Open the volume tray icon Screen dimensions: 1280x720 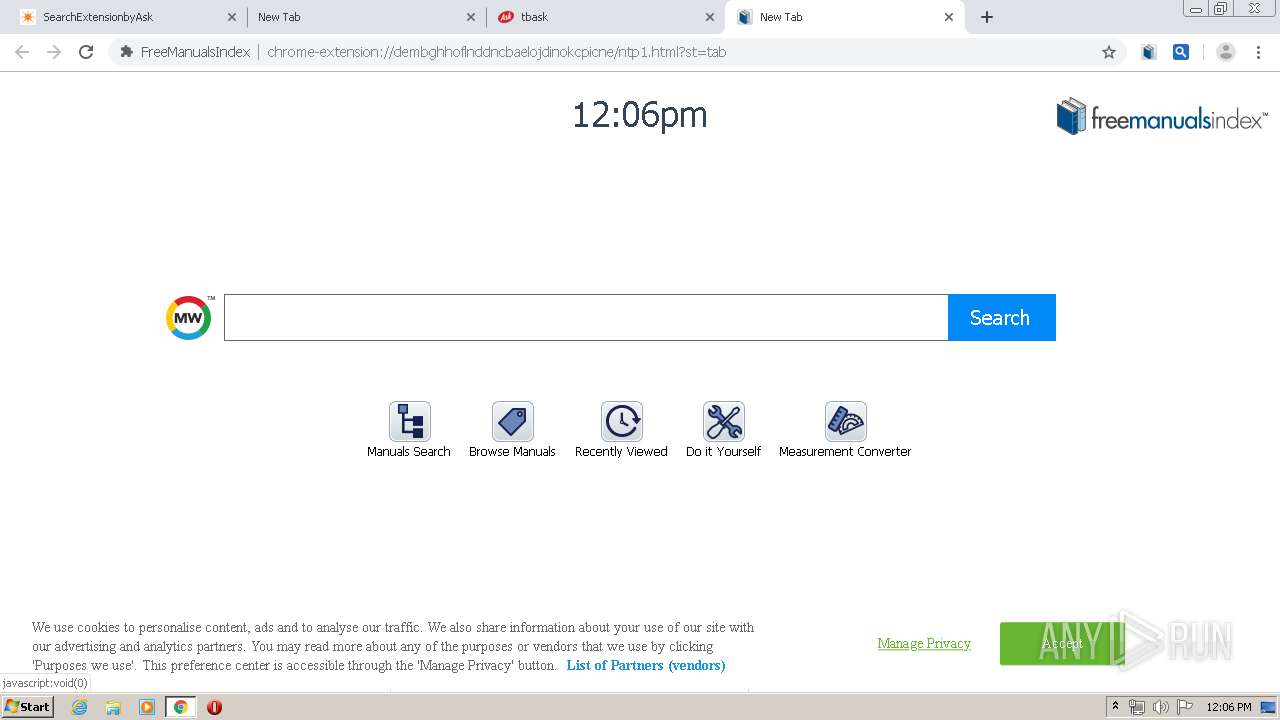[1160, 707]
